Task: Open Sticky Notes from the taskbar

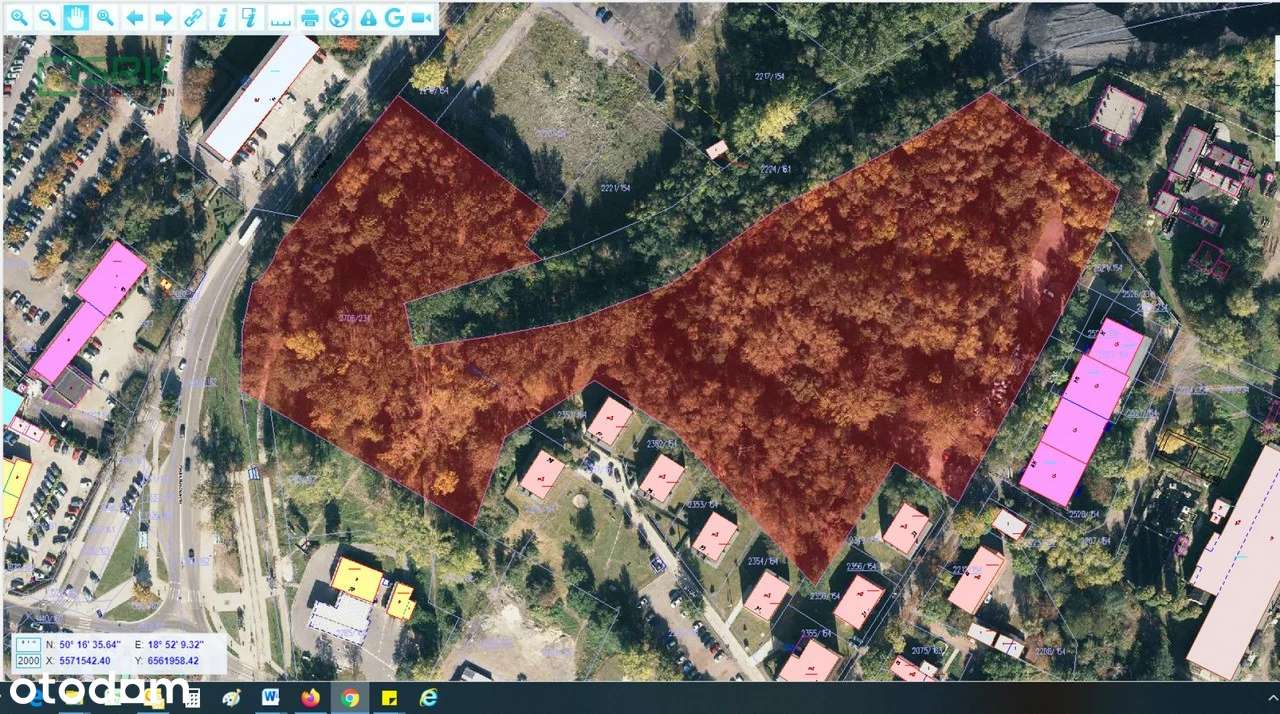Action: point(389,697)
